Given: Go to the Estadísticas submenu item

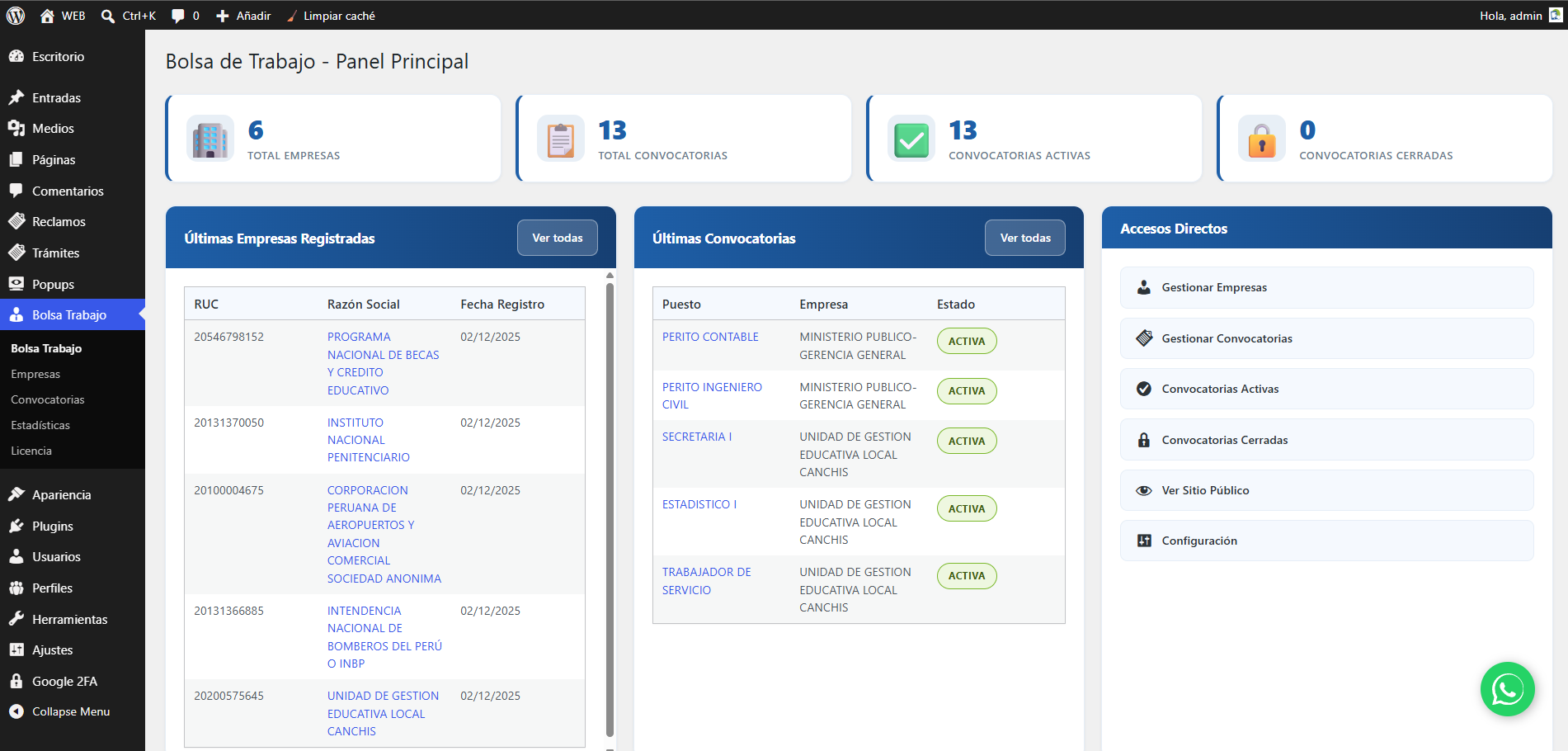Looking at the screenshot, I should point(40,425).
